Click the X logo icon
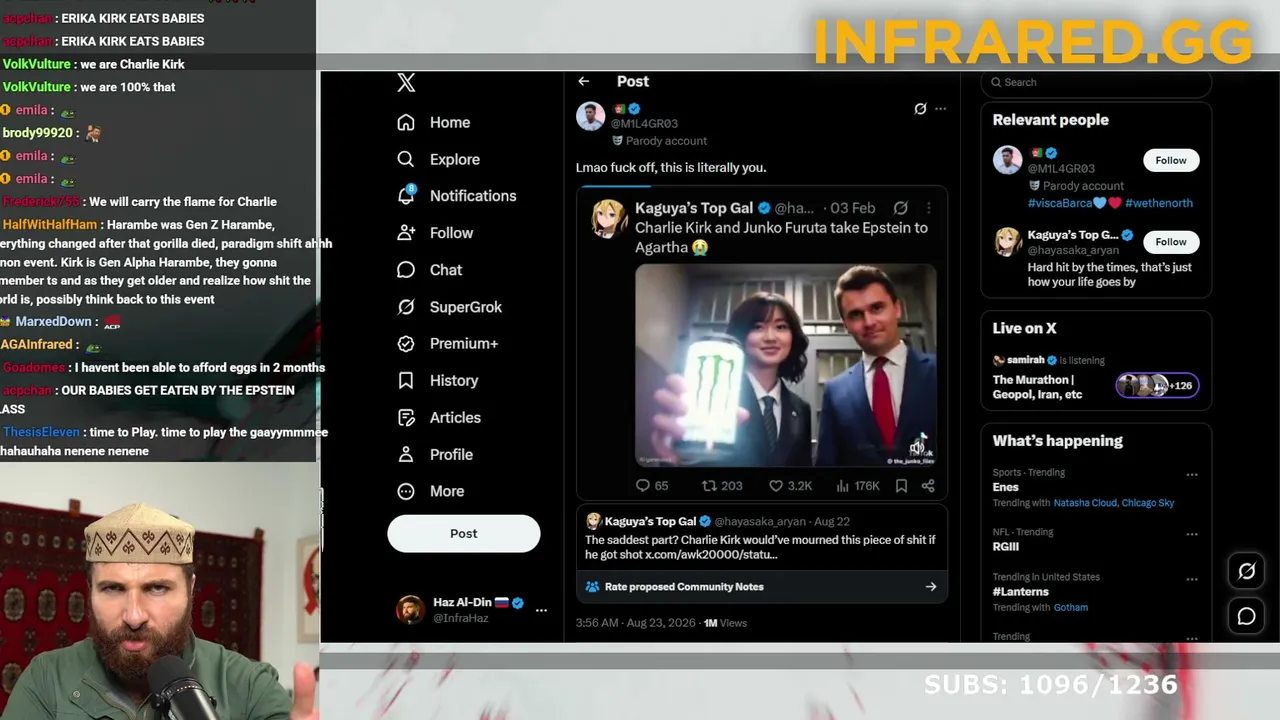Viewport: 1280px width, 720px height. [406, 83]
